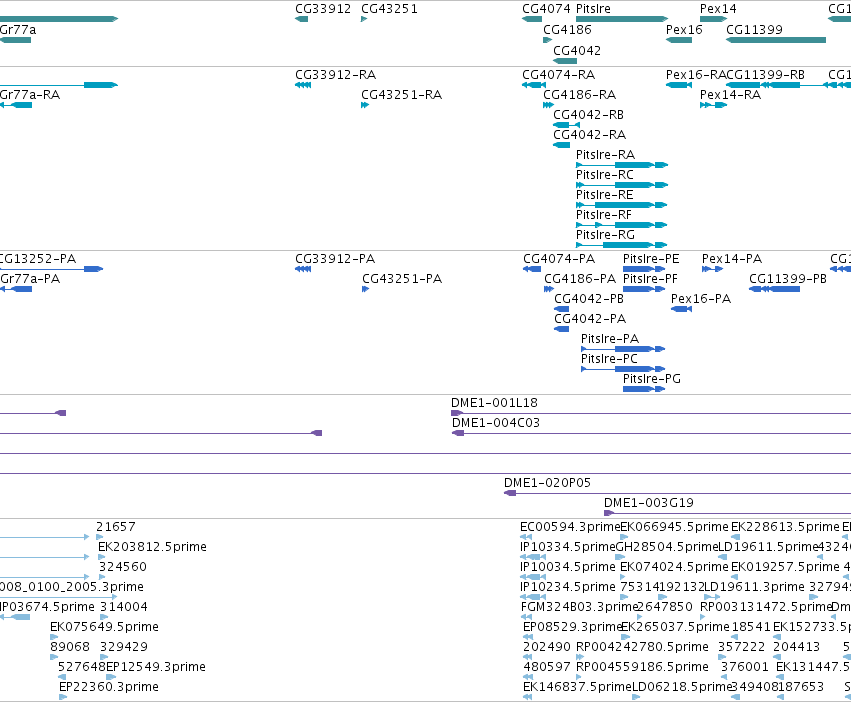Open transcript Pitslre-RF
The height and width of the screenshot is (702, 851).
604,215
